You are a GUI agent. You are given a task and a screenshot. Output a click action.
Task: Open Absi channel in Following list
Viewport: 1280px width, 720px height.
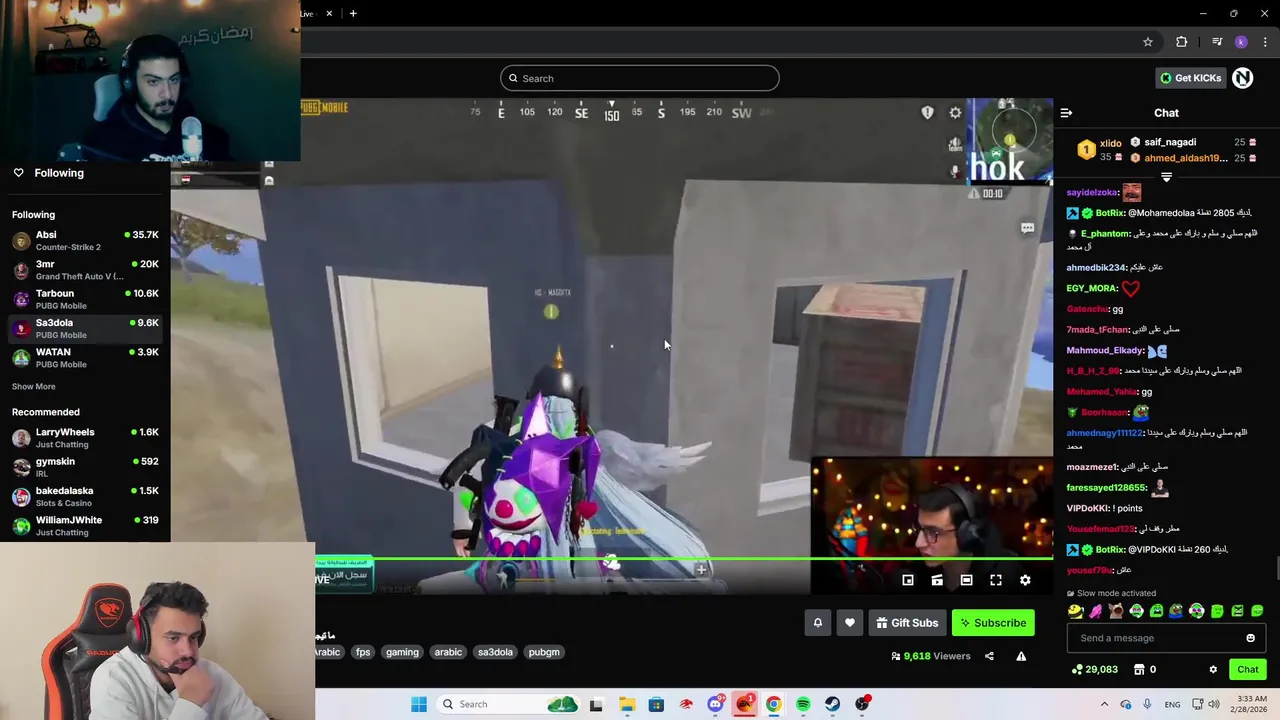[85, 241]
